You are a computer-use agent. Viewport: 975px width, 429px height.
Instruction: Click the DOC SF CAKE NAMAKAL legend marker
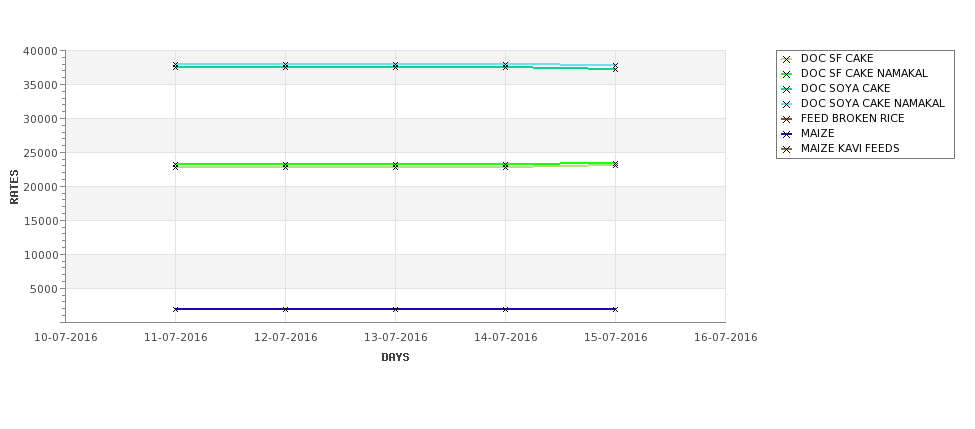[x=787, y=74]
